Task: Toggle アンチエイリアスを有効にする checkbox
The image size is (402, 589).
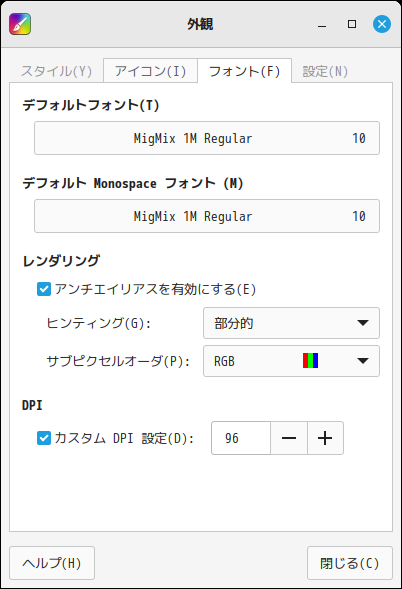Action: [44, 289]
